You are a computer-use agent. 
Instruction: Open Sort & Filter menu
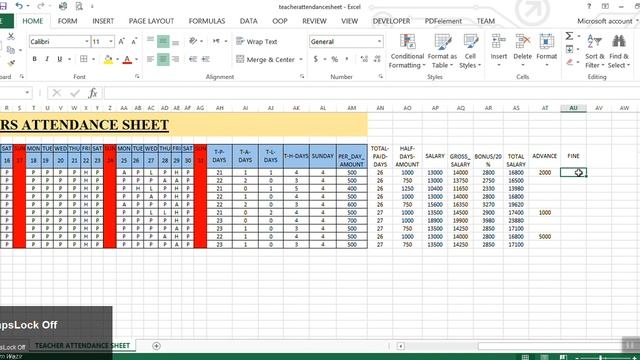[594, 51]
